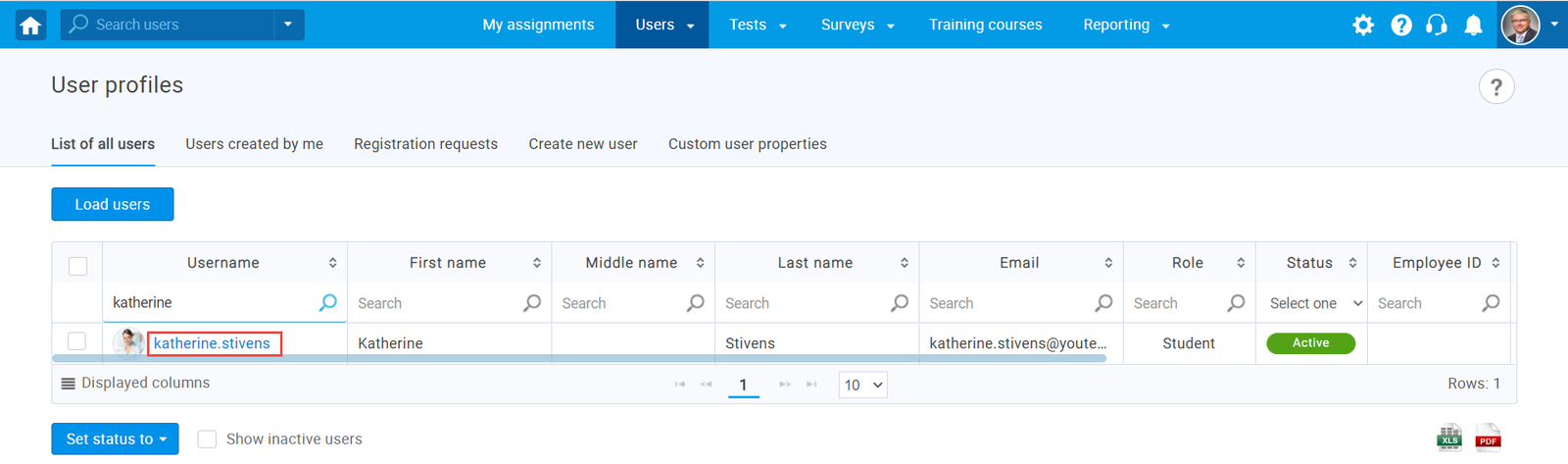Click the Username search magnifier icon

pos(328,303)
